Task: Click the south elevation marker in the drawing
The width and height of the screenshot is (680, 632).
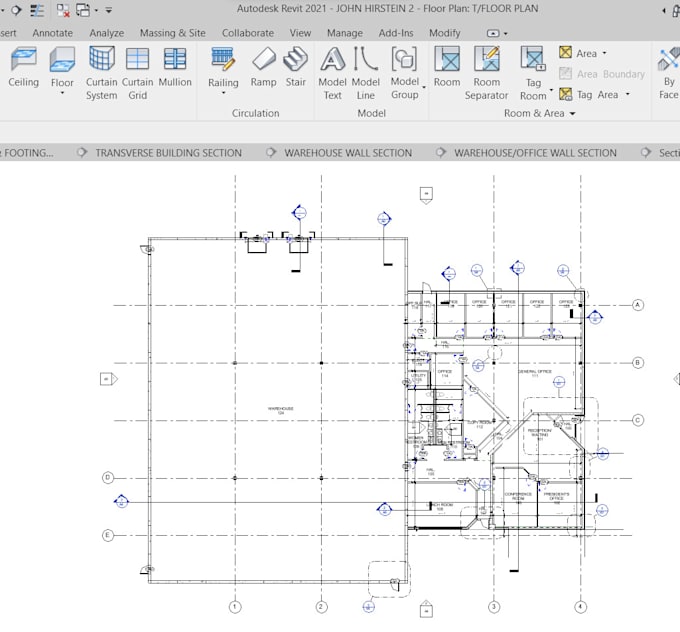Action: pyautogui.click(x=426, y=609)
